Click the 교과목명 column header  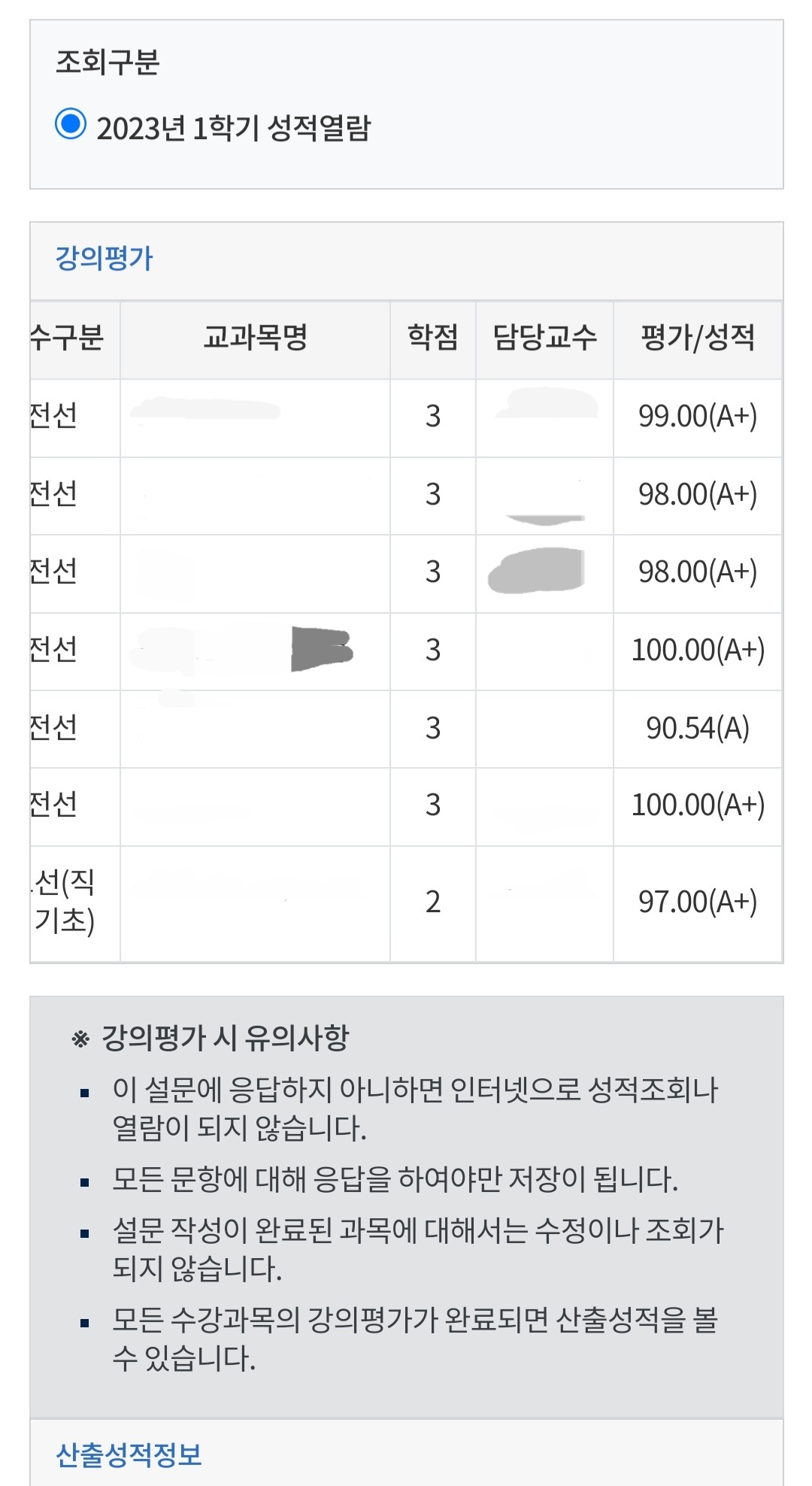tap(255, 338)
